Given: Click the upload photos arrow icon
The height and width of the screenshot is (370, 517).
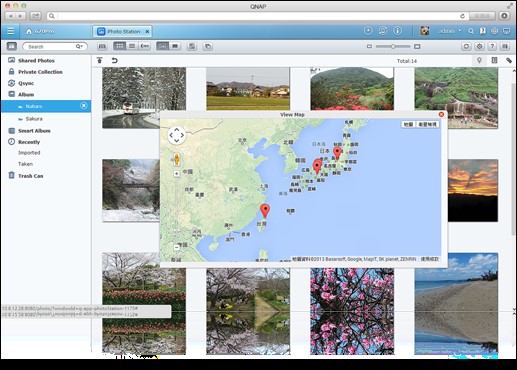Looking at the screenshot, I should (x=100, y=60).
